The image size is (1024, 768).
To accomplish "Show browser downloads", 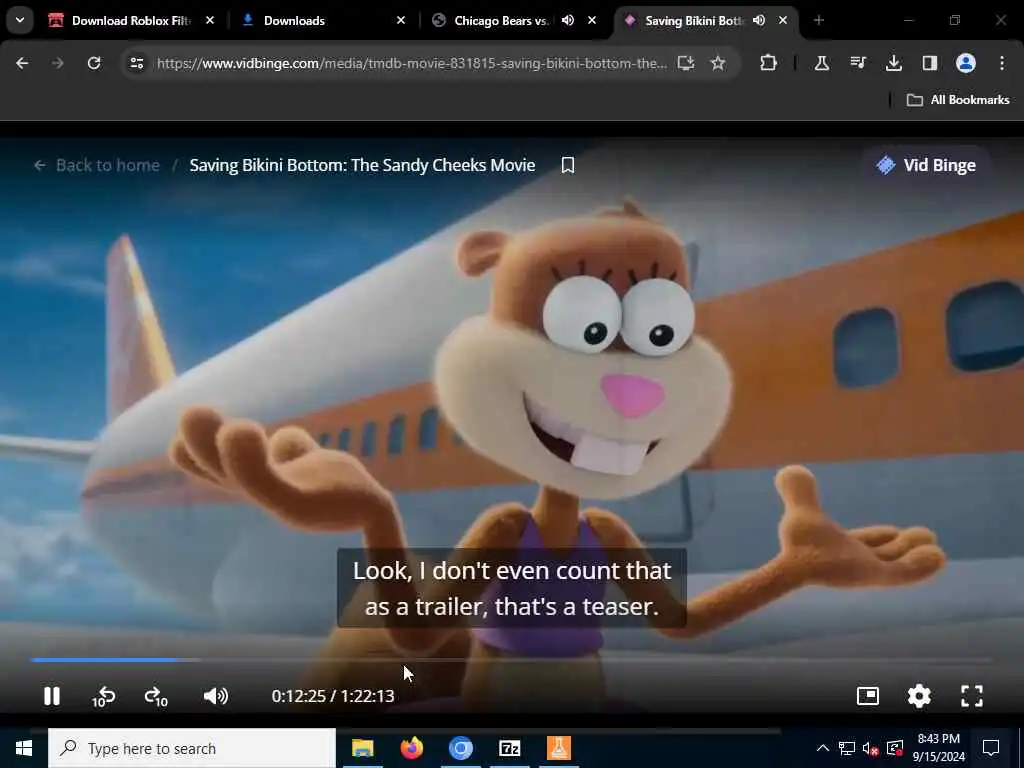I will [893, 63].
